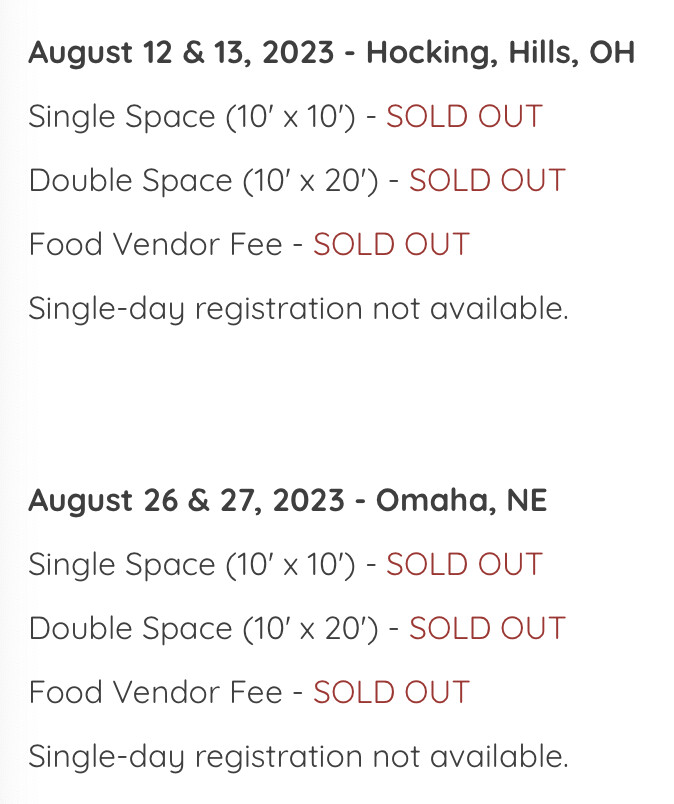Click the Hocking, Hills, OH location text
This screenshot has height=804, width=674.
point(500,52)
